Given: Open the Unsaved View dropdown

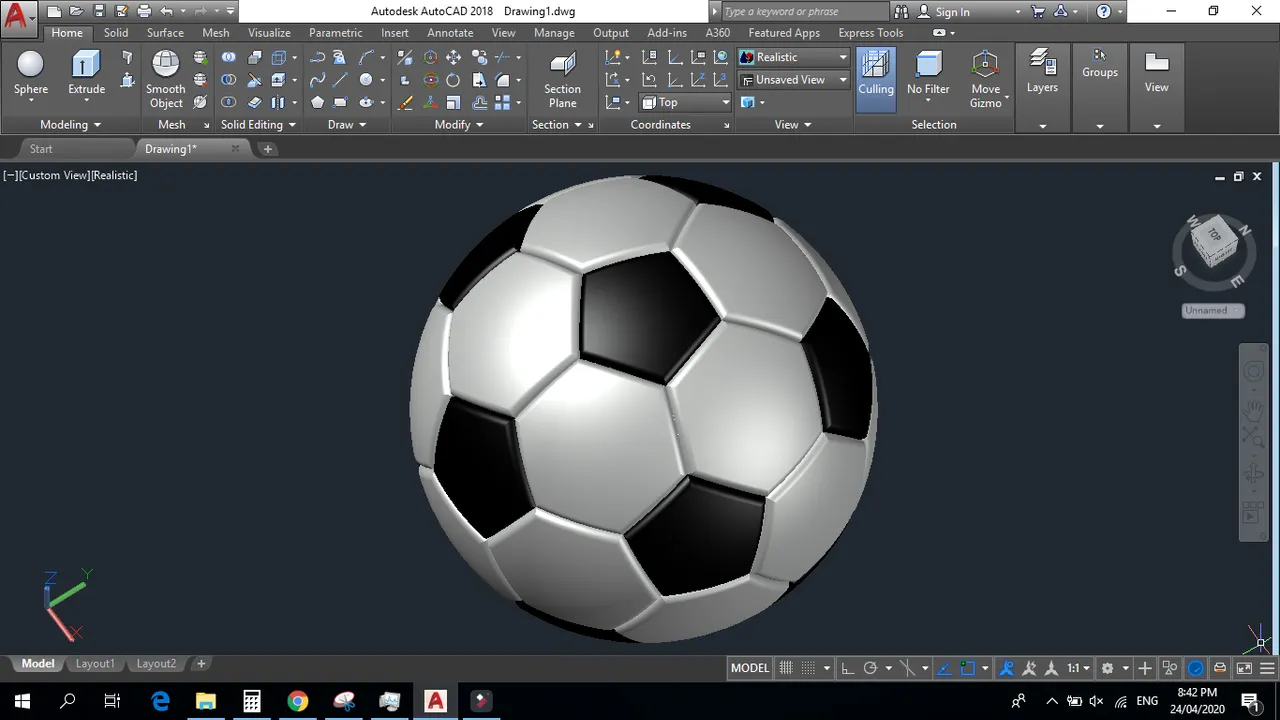Looking at the screenshot, I should (x=794, y=80).
